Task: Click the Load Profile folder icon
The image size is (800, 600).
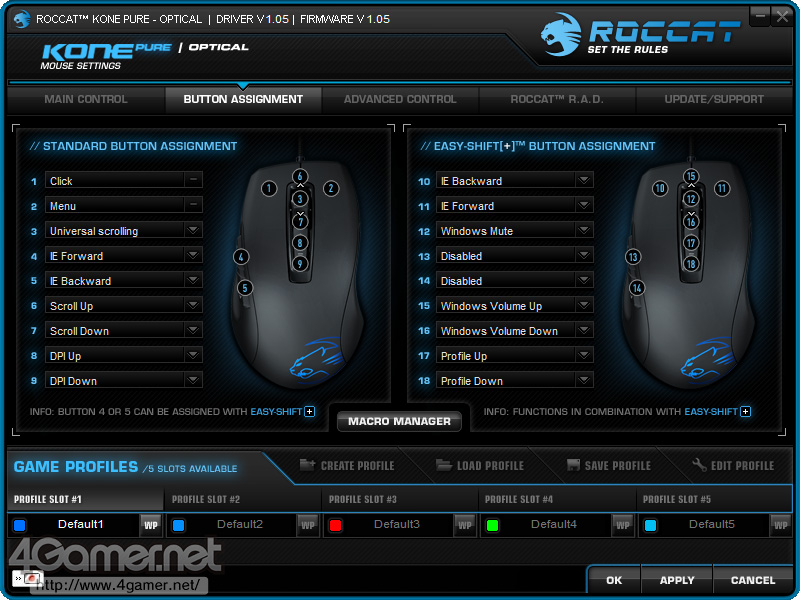Action: point(444,465)
